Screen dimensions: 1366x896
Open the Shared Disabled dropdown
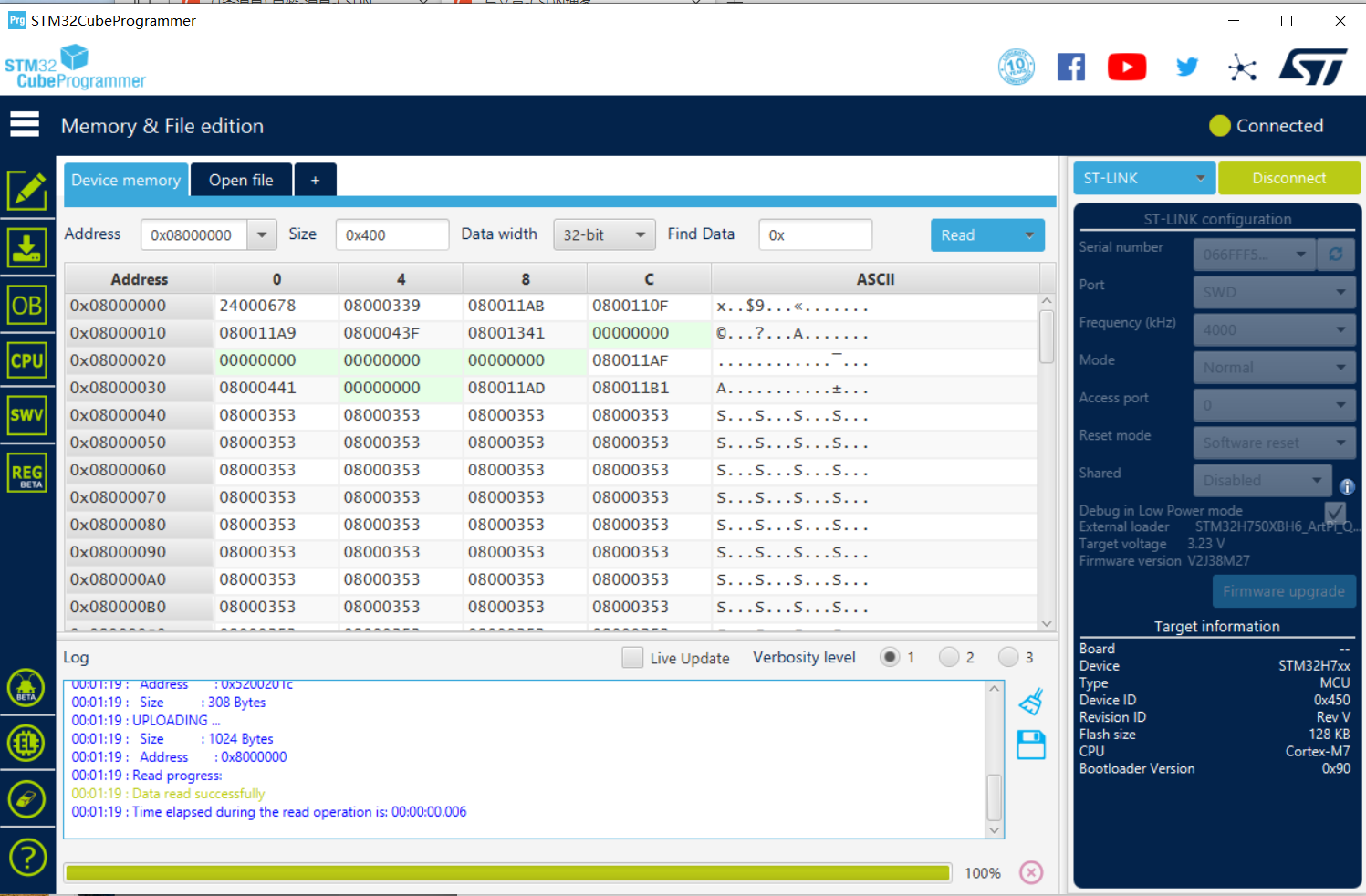point(1263,480)
